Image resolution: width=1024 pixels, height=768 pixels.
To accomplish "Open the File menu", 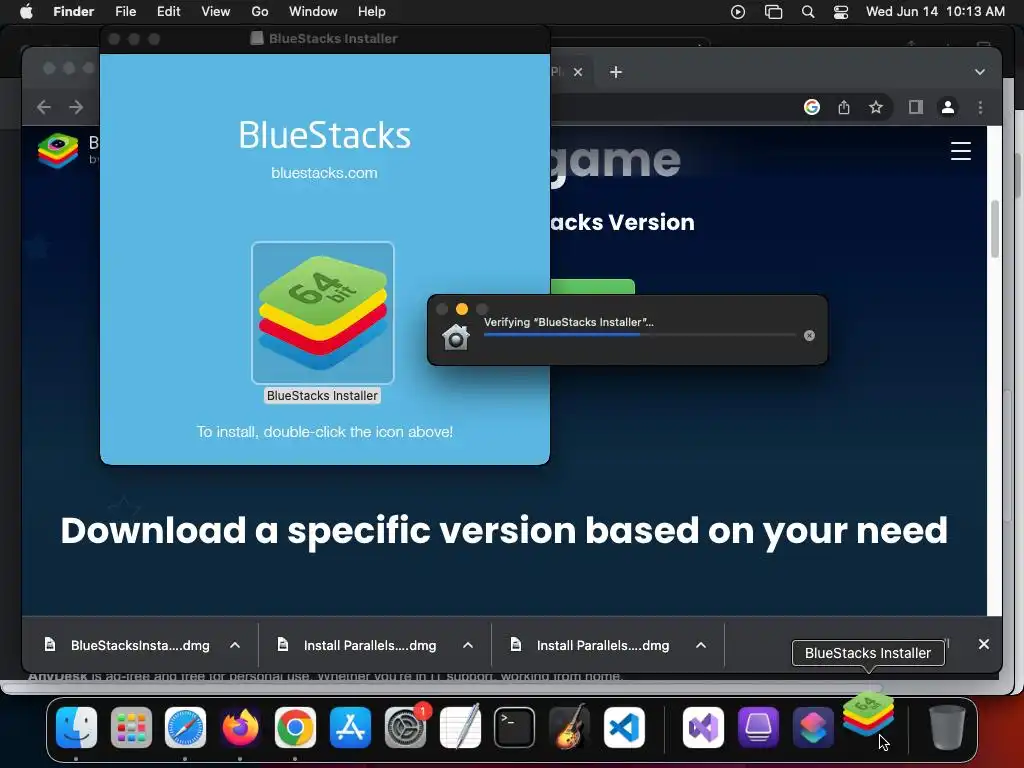I will click(125, 12).
